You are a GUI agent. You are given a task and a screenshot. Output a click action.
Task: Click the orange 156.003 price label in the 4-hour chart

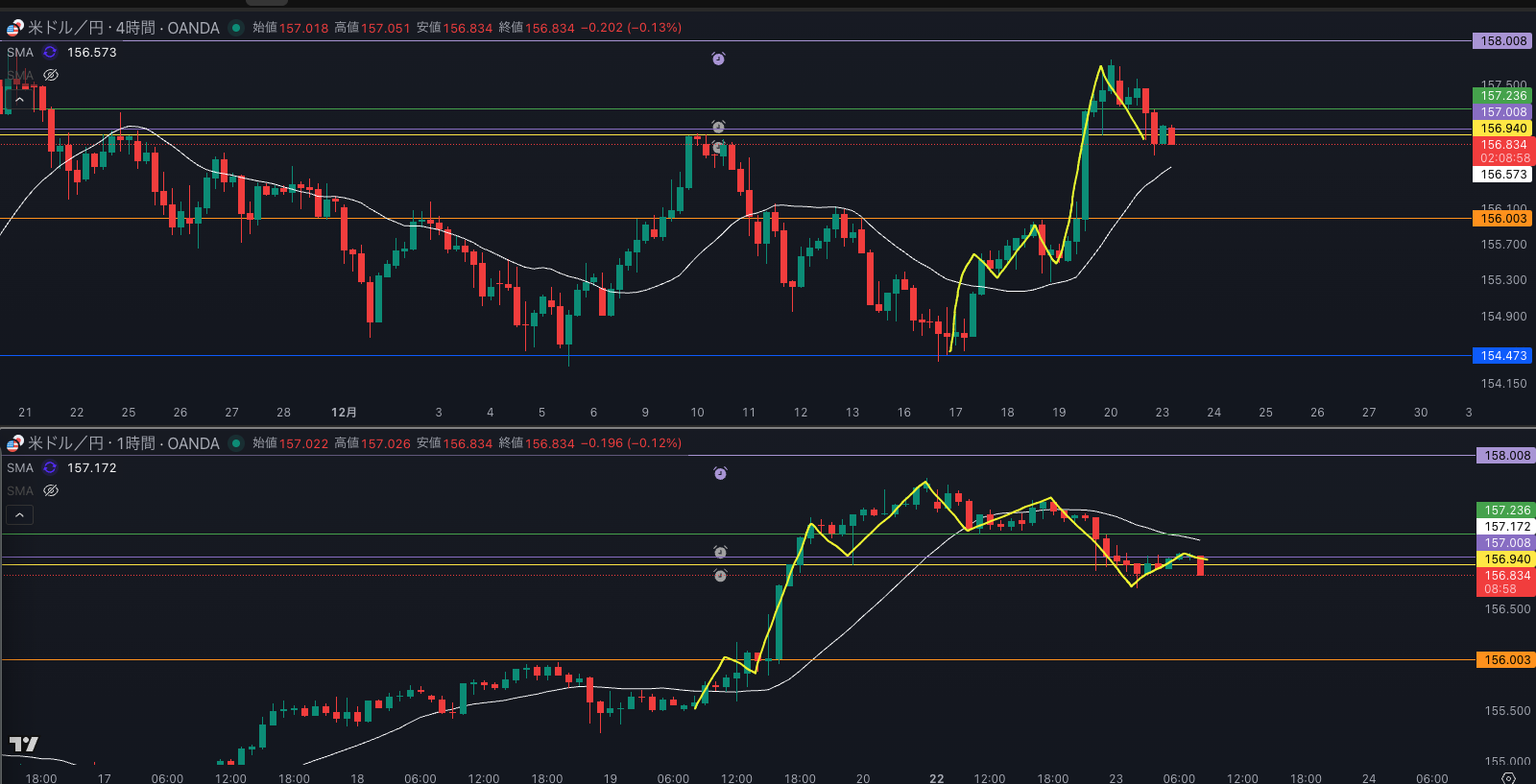(1502, 219)
